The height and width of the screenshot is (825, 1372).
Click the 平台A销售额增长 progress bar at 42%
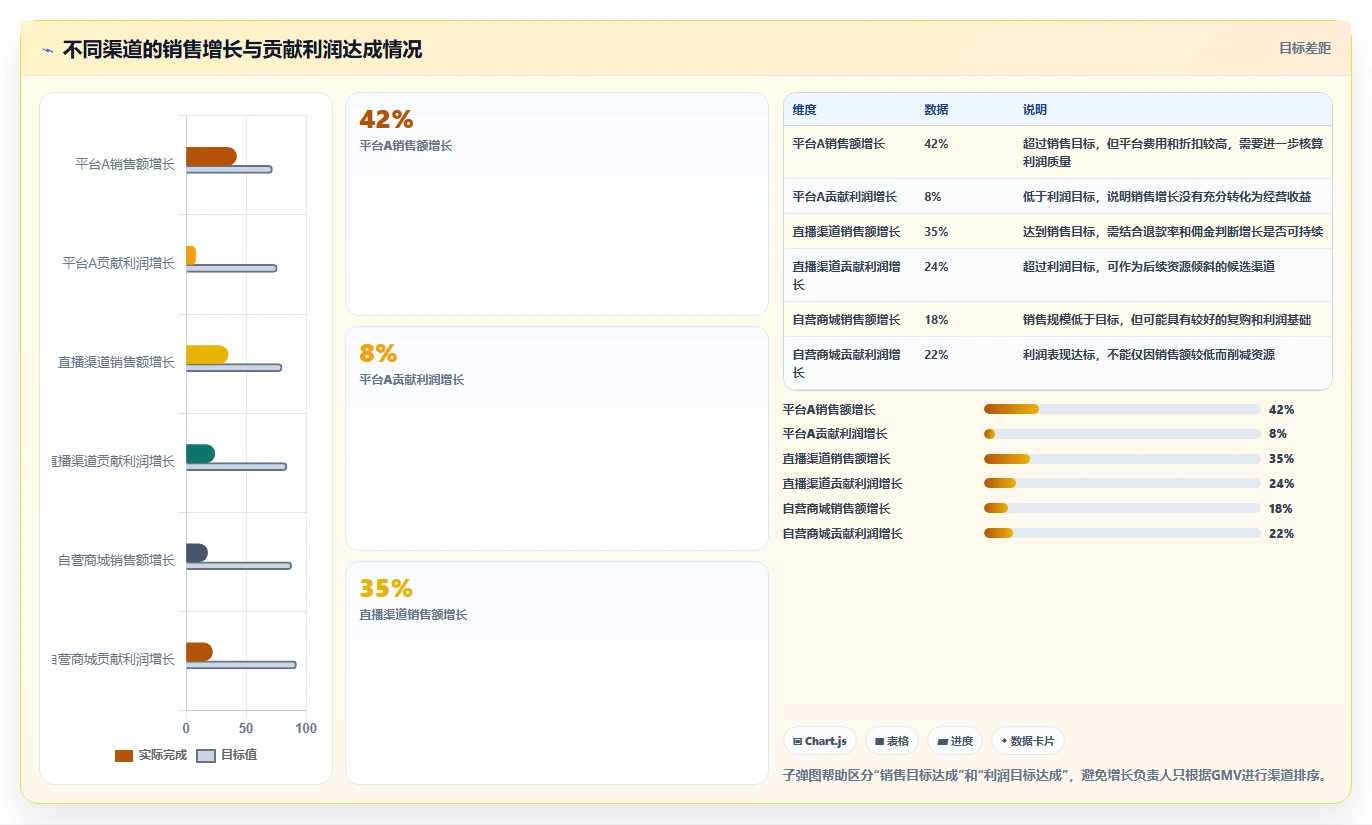(x=1122, y=409)
